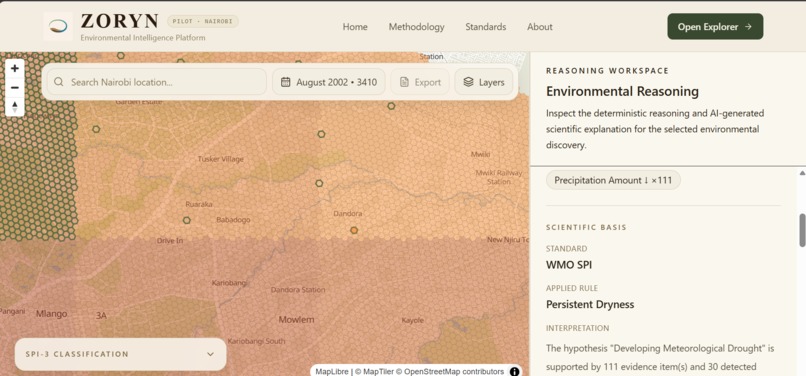This screenshot has height=376, width=806.
Task: Click the Mowlem map label
Action: 296,319
